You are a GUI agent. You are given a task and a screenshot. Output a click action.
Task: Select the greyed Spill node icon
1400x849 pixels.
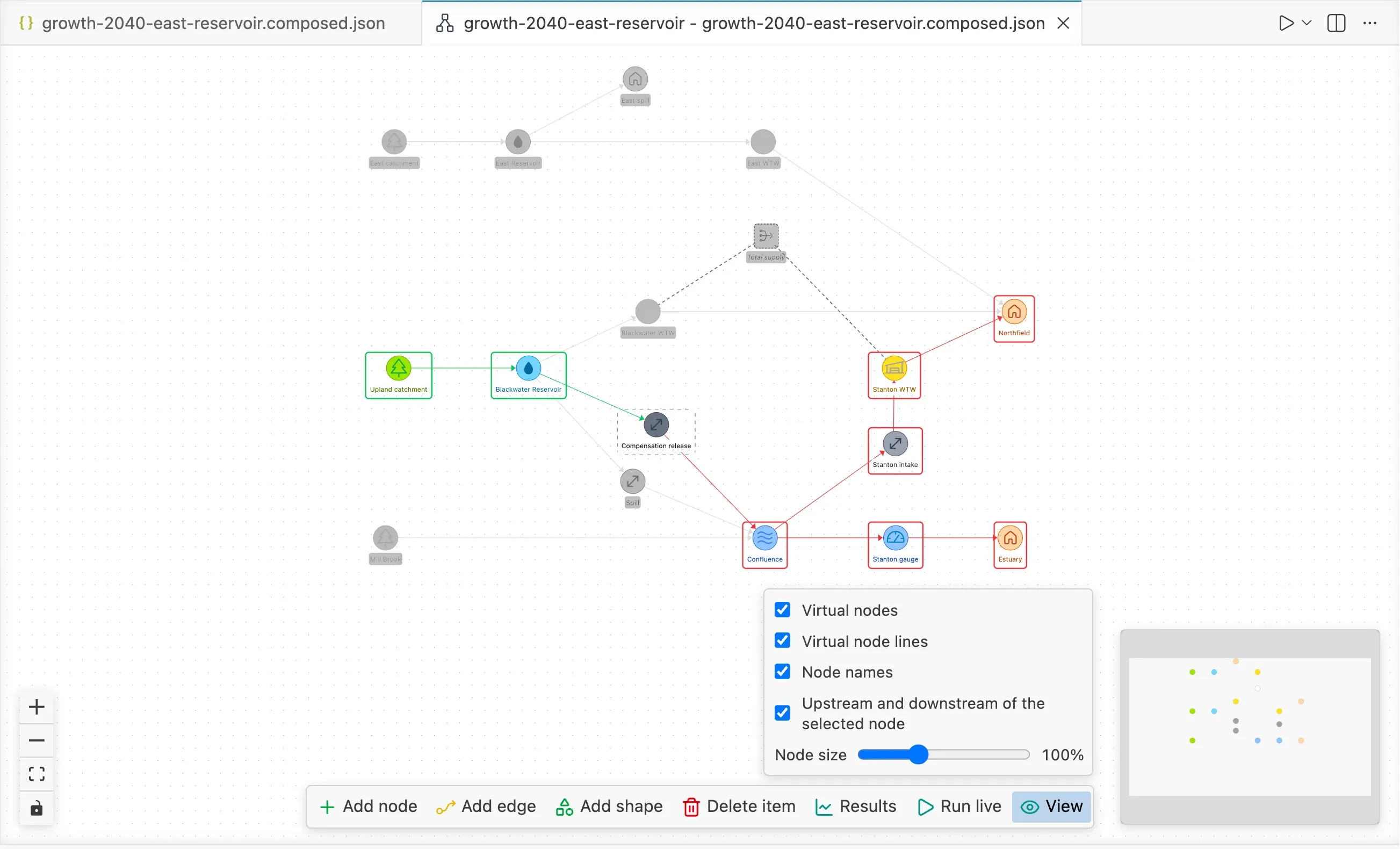pyautogui.click(x=632, y=481)
